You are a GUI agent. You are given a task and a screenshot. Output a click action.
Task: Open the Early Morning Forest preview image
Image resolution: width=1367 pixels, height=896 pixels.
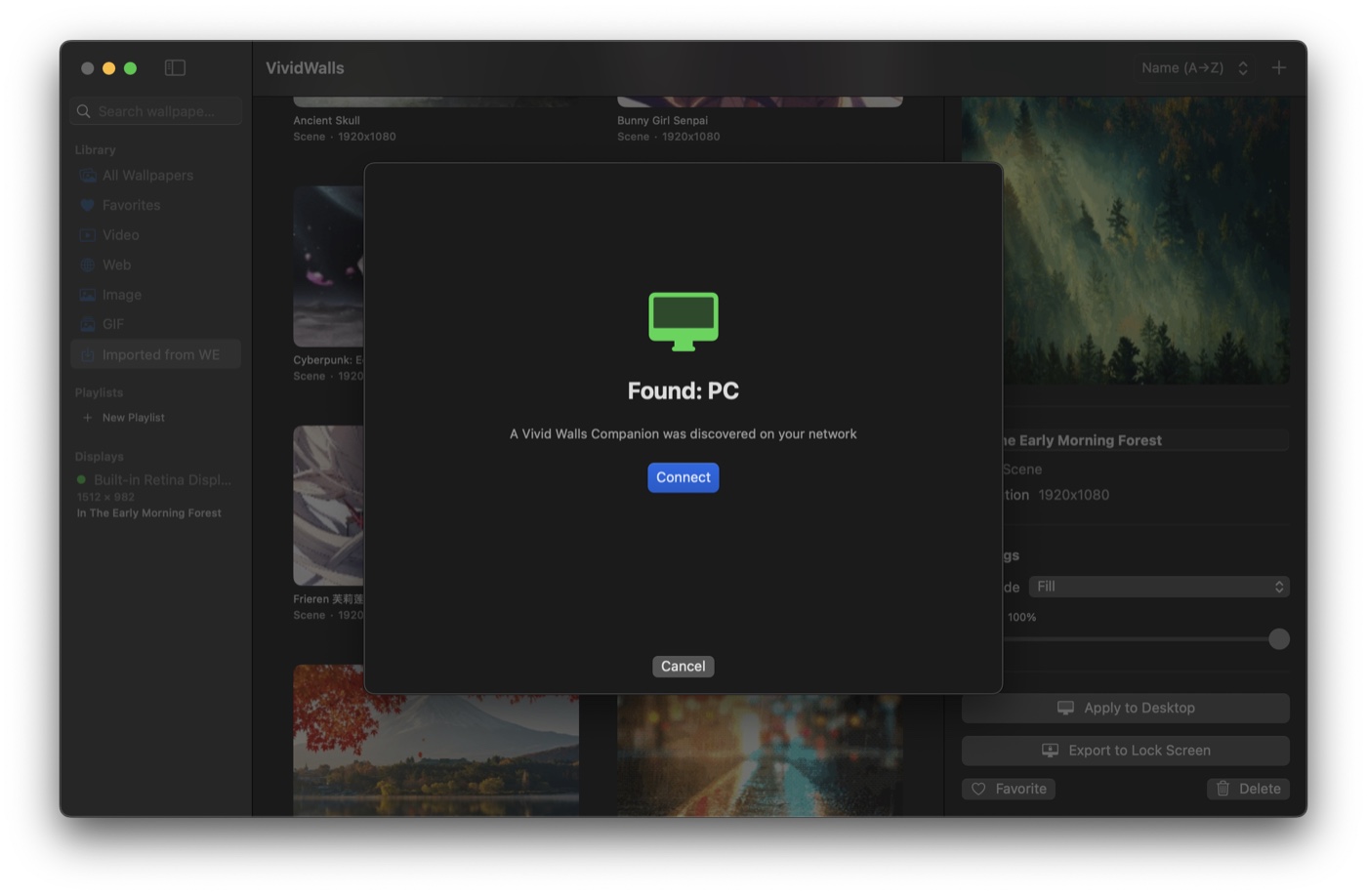coord(1126,240)
